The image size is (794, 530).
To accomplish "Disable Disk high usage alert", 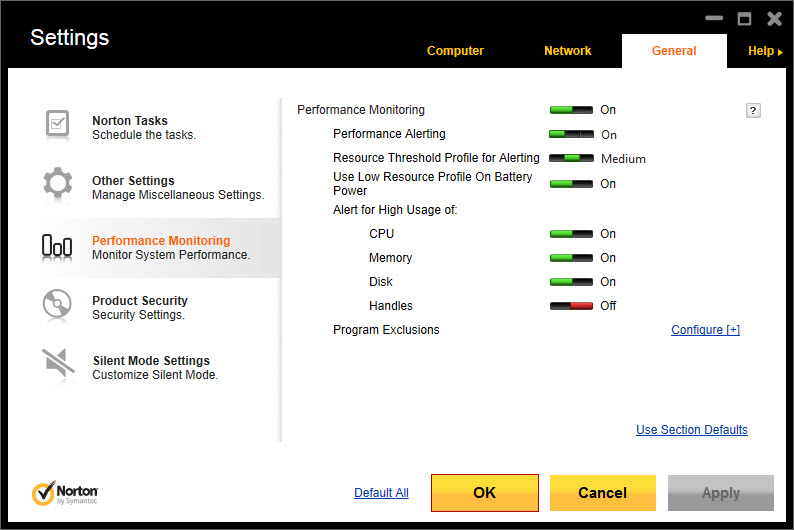I will 571,281.
